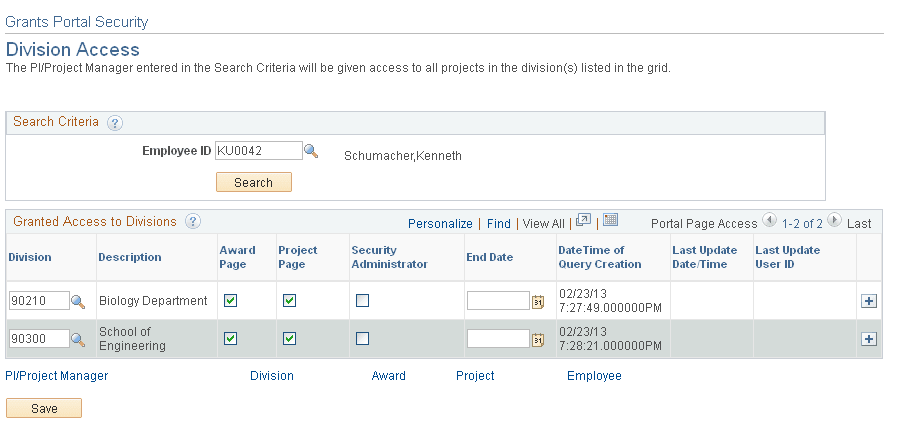Open division lookup for 90300
The height and width of the screenshot is (427, 906).
tap(78, 340)
